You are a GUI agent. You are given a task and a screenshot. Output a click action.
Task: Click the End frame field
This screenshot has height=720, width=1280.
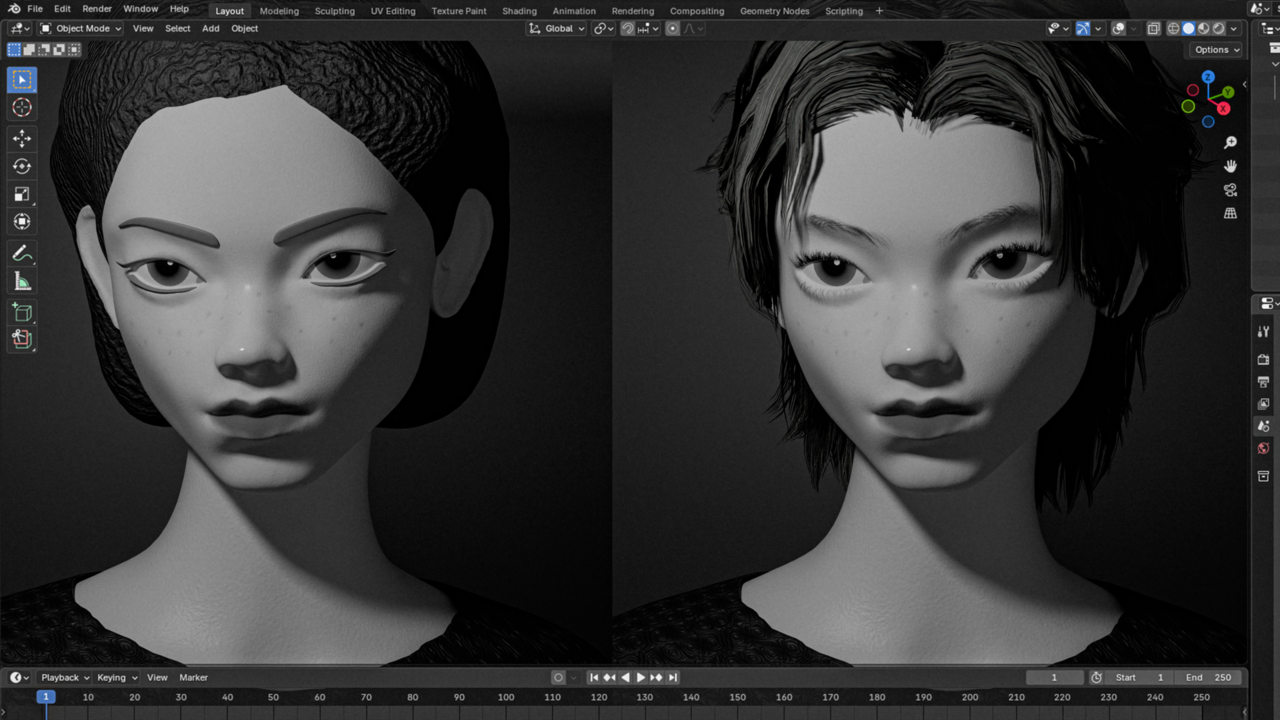[1209, 677]
